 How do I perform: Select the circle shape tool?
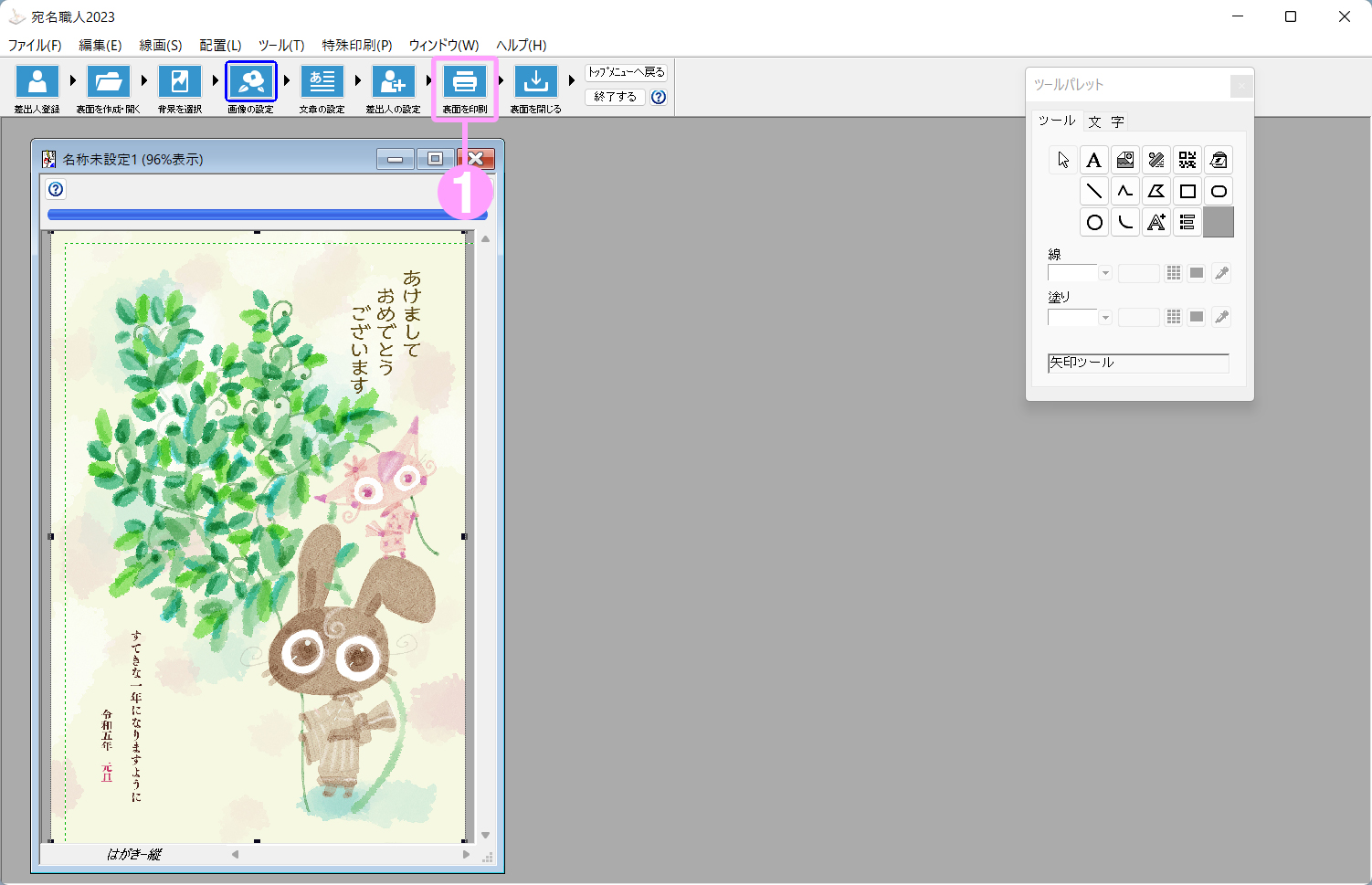point(1093,223)
